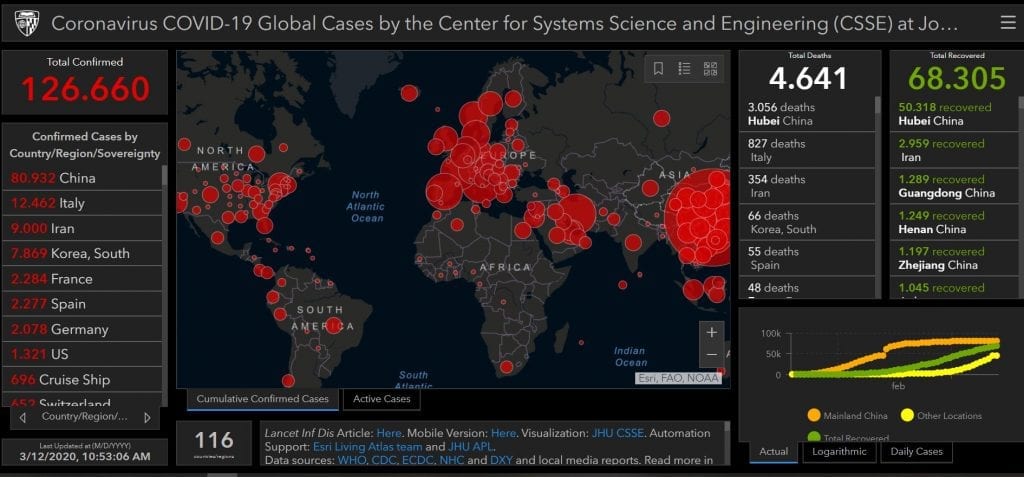Open the WHO data source link
The height and width of the screenshot is (477, 1024).
coord(353,460)
